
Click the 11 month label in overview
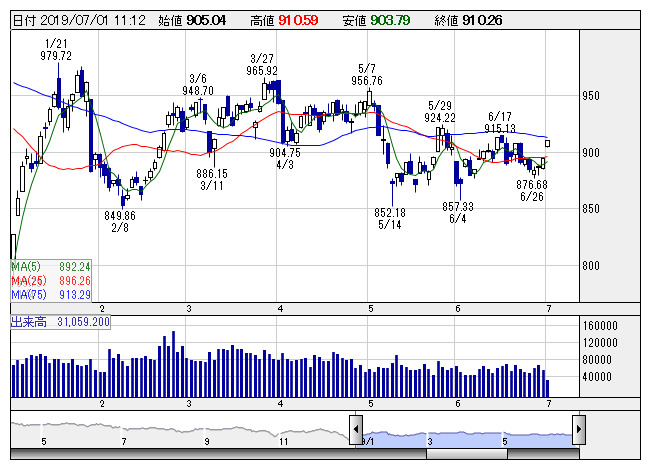click(x=283, y=440)
